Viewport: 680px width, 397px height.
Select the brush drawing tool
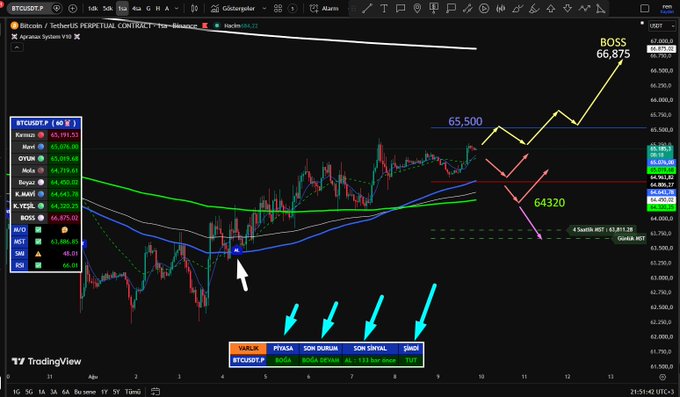(517, 8)
